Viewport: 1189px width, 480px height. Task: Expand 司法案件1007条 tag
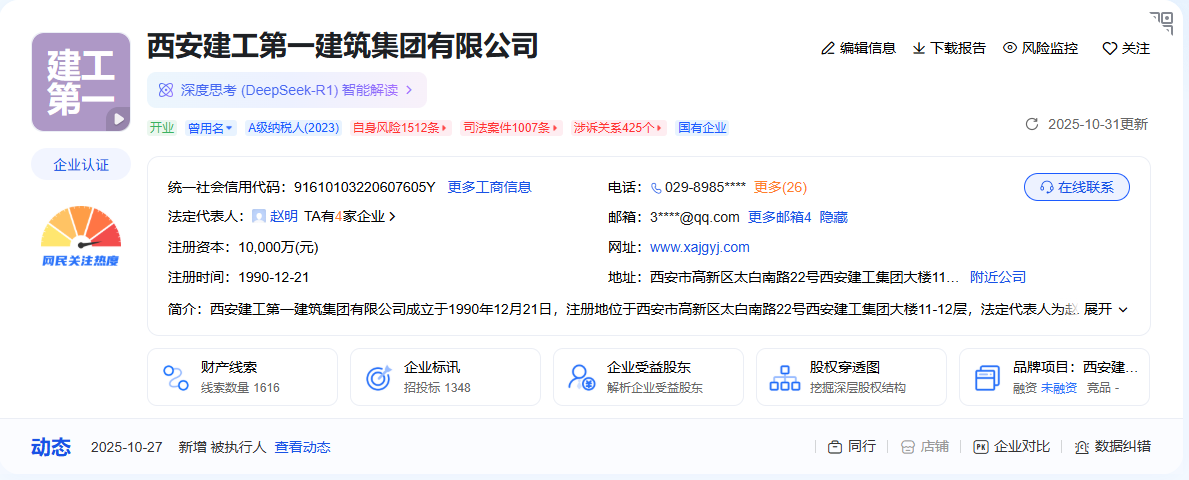pyautogui.click(x=512, y=128)
